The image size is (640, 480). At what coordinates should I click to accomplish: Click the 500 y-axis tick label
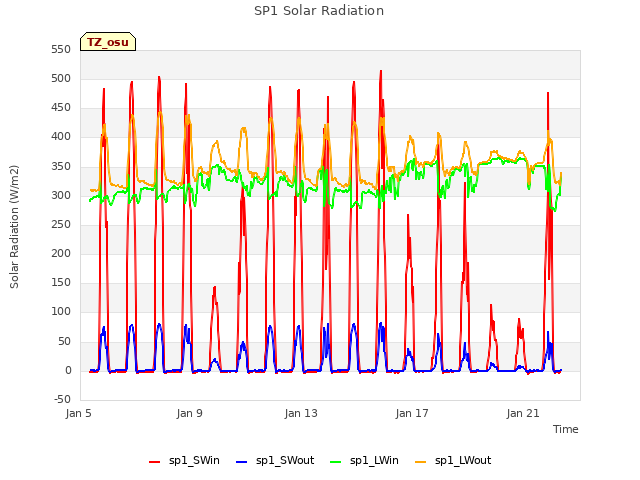(x=61, y=79)
